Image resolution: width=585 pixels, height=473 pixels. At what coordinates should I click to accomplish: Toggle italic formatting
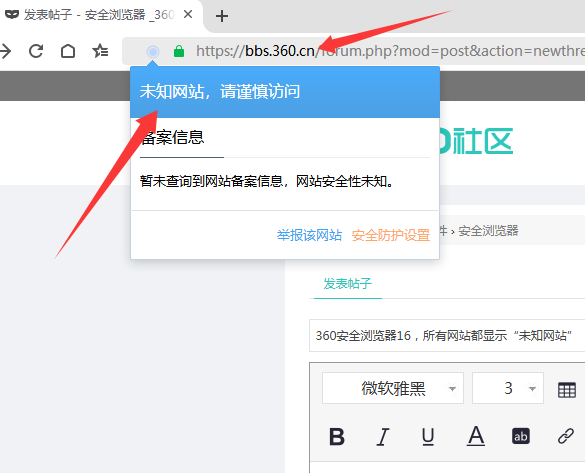pyautogui.click(x=383, y=436)
